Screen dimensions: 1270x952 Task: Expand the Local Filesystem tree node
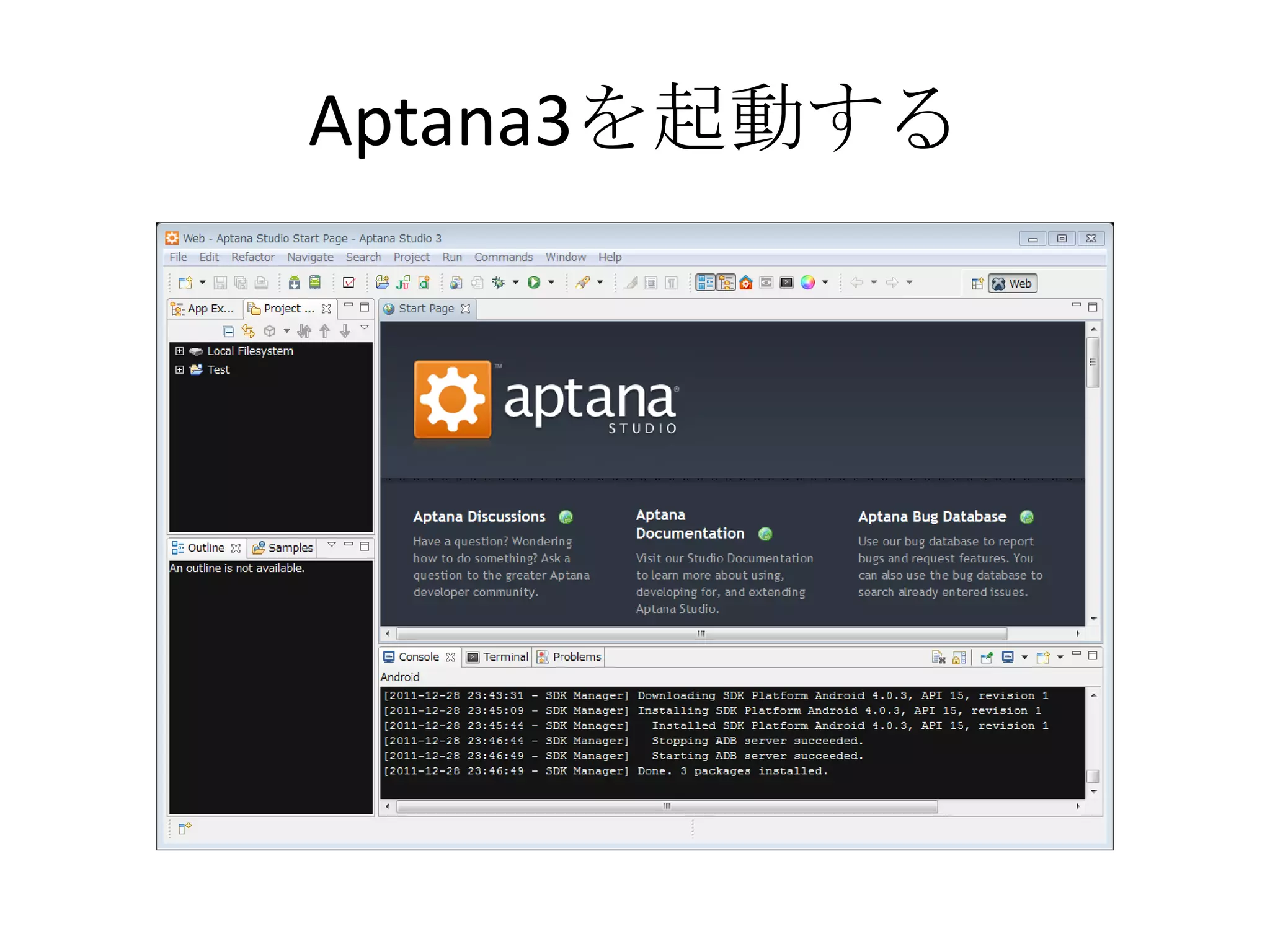click(180, 351)
